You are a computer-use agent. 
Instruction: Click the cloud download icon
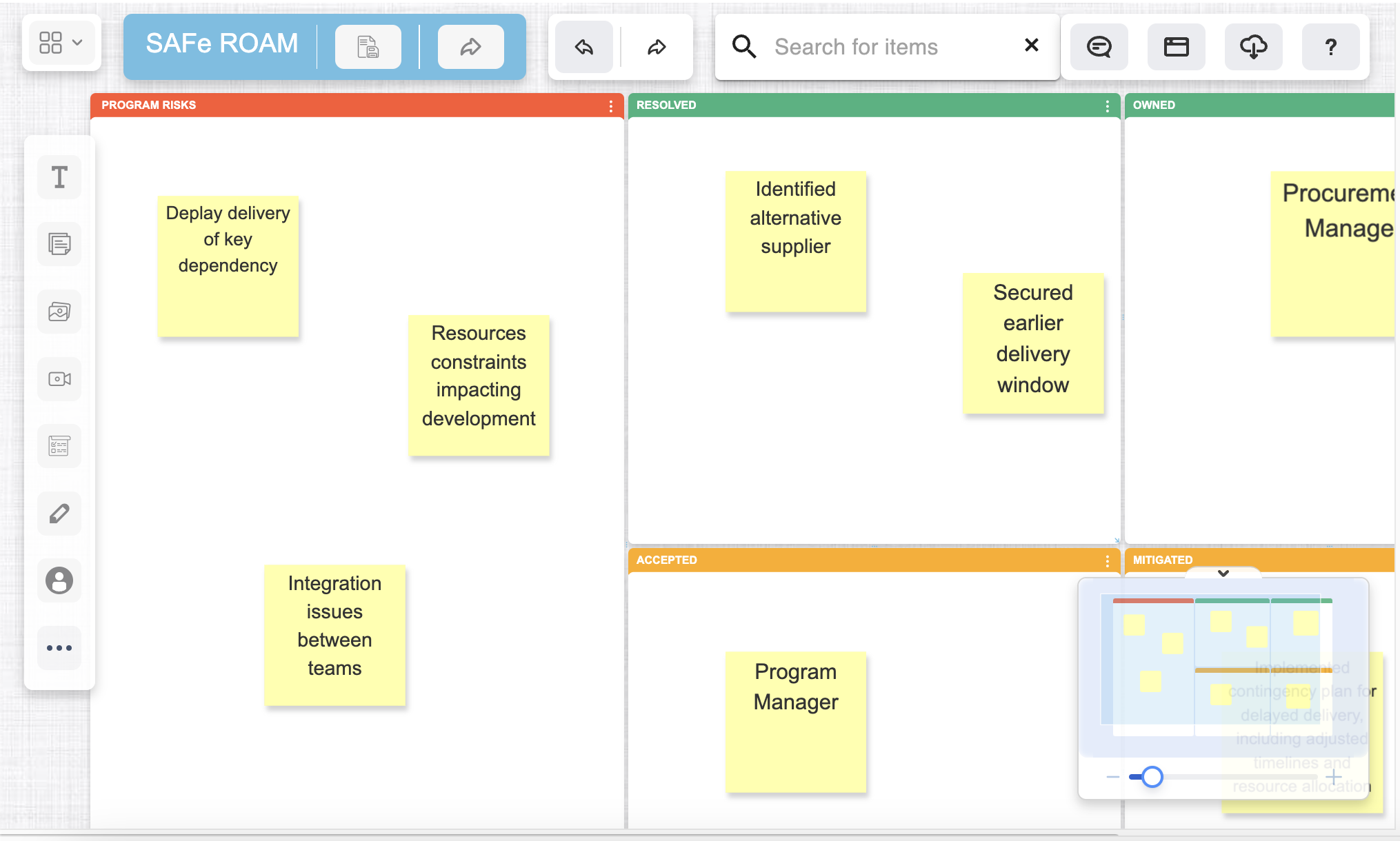click(1253, 47)
